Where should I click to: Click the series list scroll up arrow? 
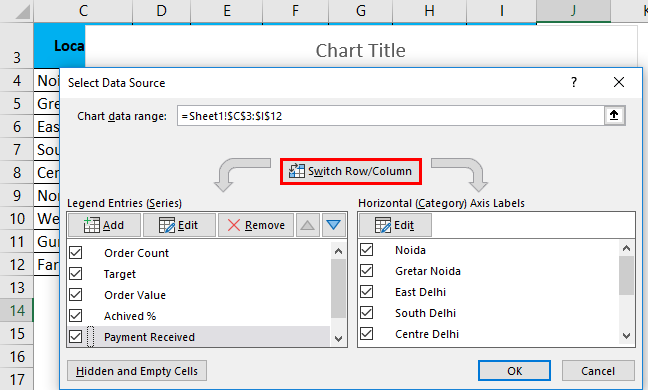(x=338, y=251)
